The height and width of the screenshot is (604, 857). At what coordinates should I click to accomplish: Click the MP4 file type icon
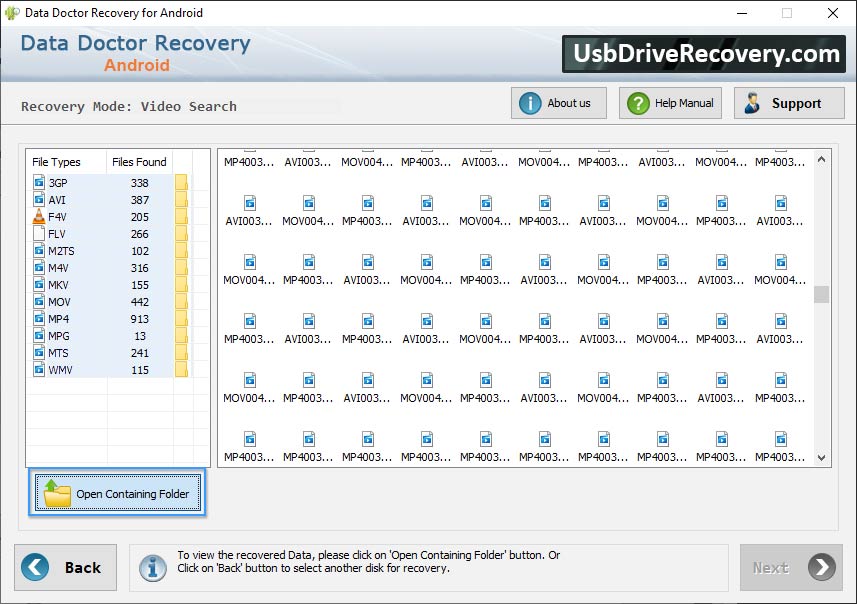click(39, 318)
